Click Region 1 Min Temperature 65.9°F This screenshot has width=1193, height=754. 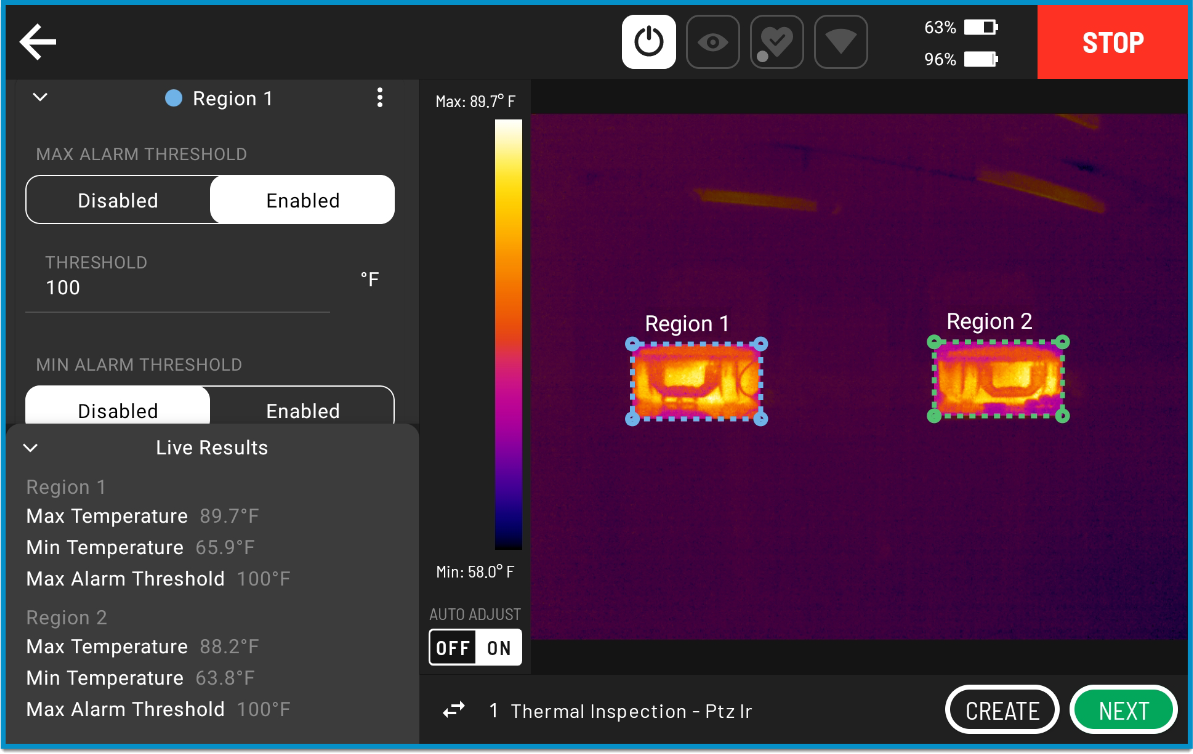click(x=140, y=547)
